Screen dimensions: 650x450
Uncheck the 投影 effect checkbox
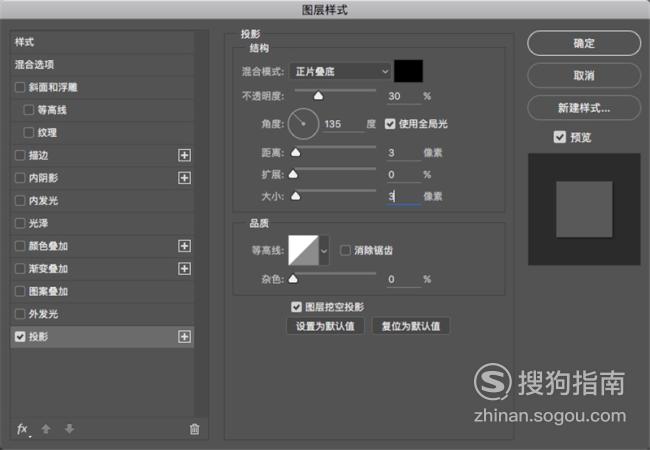[19, 336]
